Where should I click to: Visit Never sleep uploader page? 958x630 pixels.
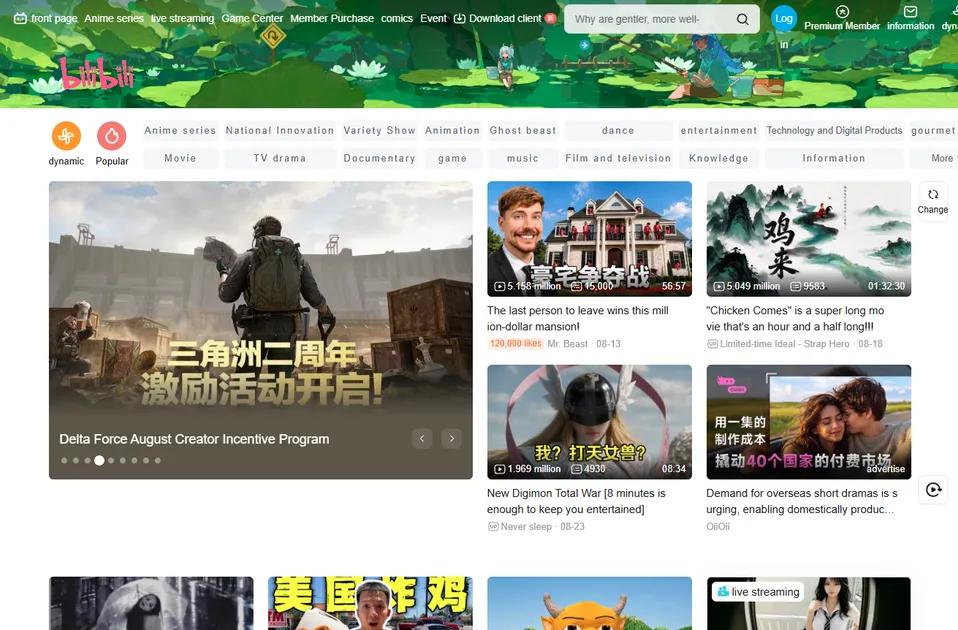[x=526, y=526]
